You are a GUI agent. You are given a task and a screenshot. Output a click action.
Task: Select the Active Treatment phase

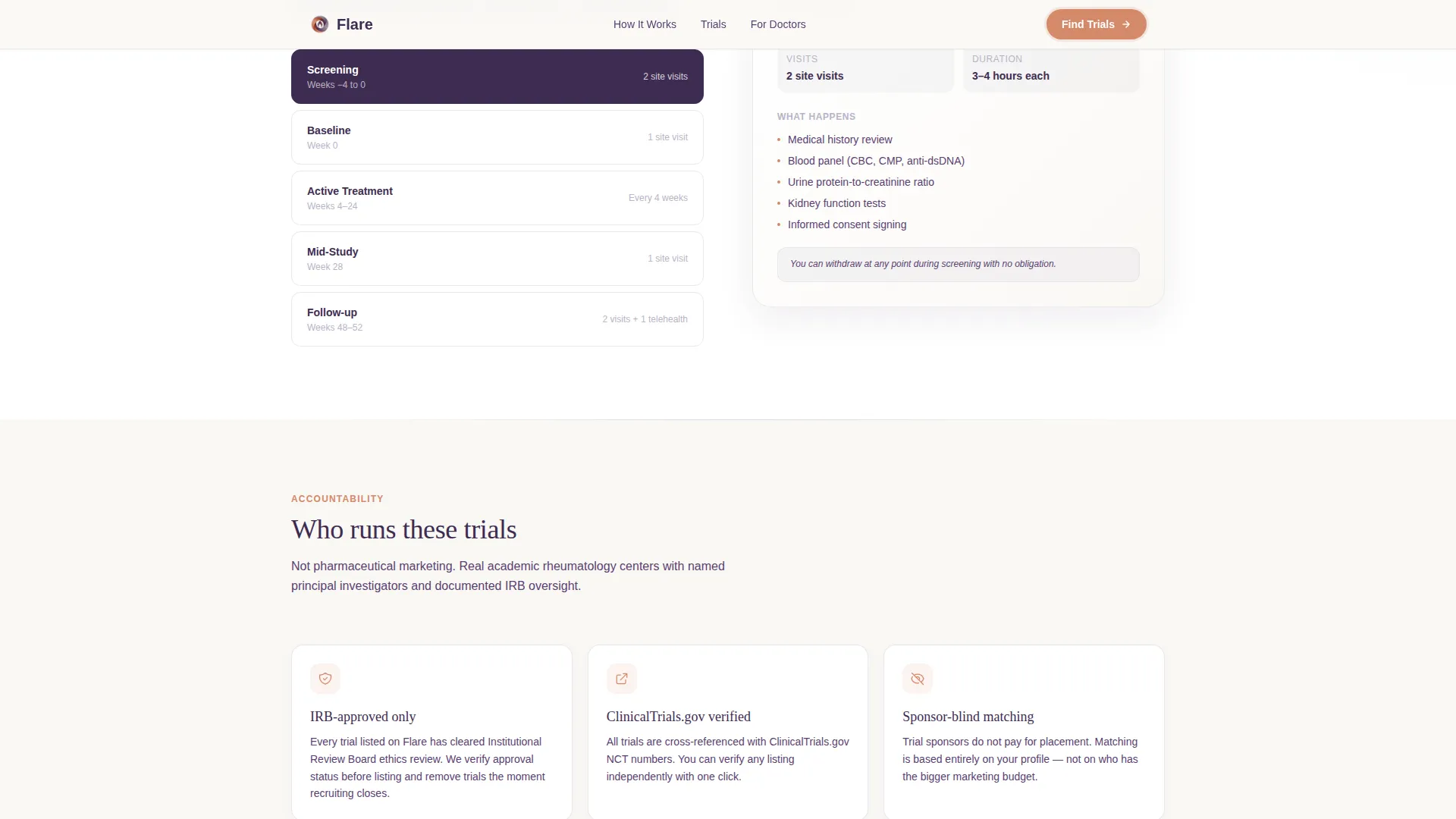497,198
